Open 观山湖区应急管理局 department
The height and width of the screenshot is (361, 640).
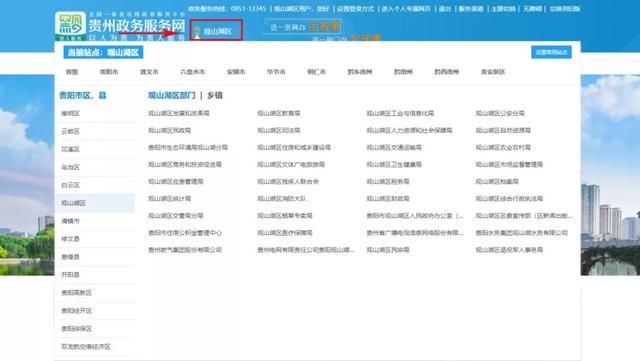pyautogui.click(x=176, y=182)
